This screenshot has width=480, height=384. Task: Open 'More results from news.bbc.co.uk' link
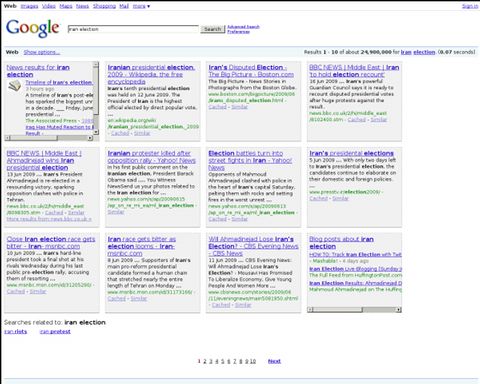click(49, 219)
